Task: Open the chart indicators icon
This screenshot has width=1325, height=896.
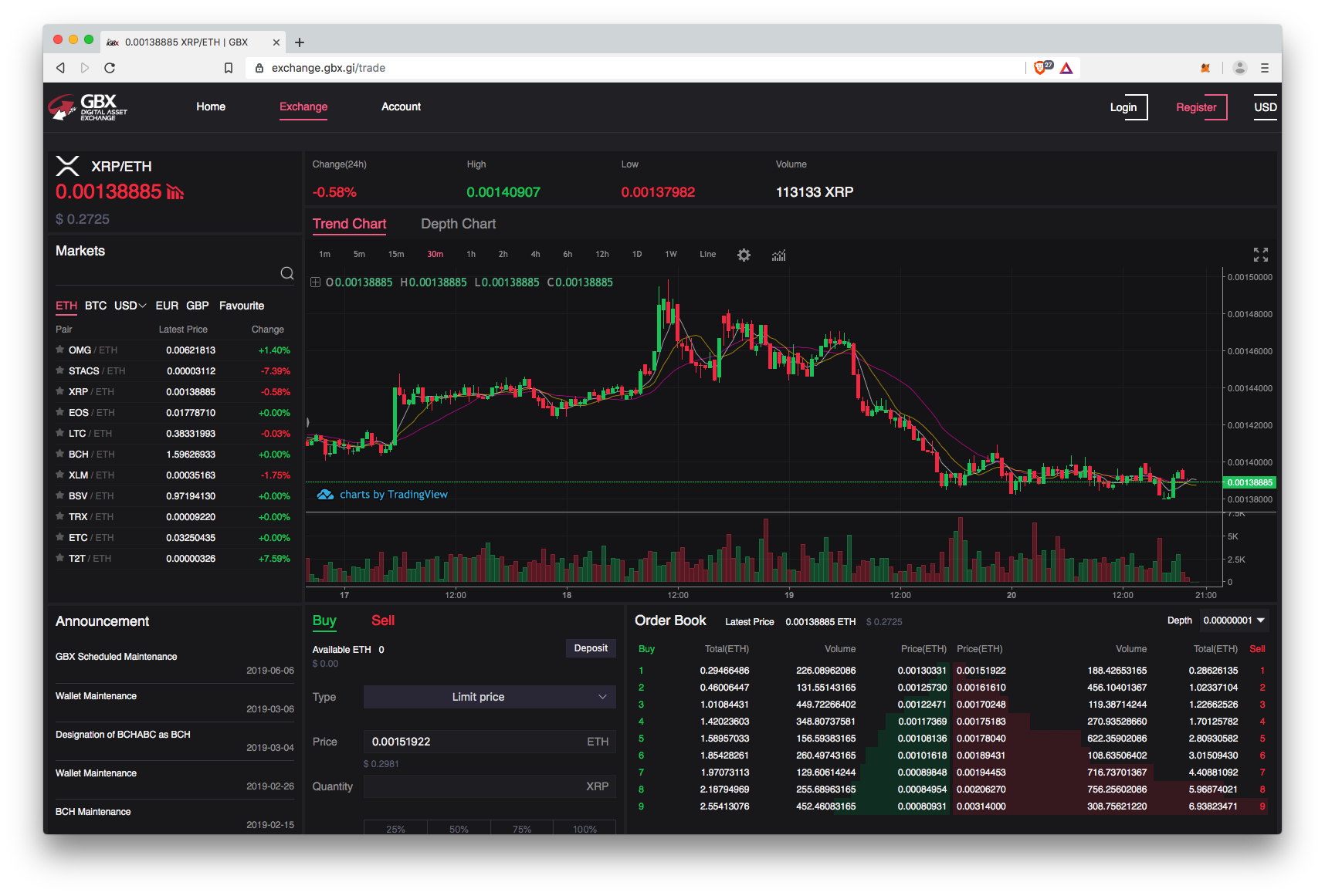Action: coord(778,255)
